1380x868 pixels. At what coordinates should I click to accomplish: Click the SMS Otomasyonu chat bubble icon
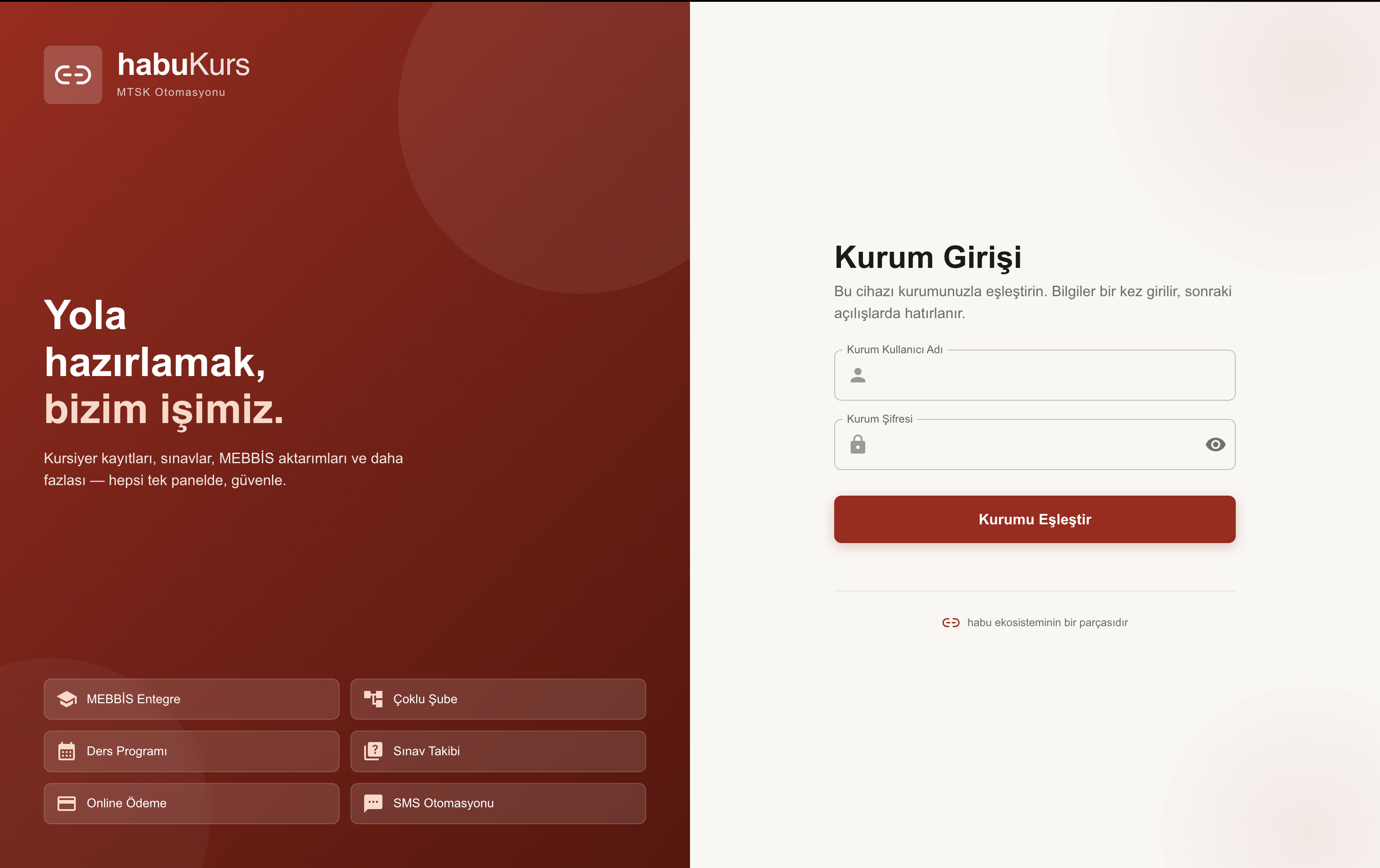(373, 803)
